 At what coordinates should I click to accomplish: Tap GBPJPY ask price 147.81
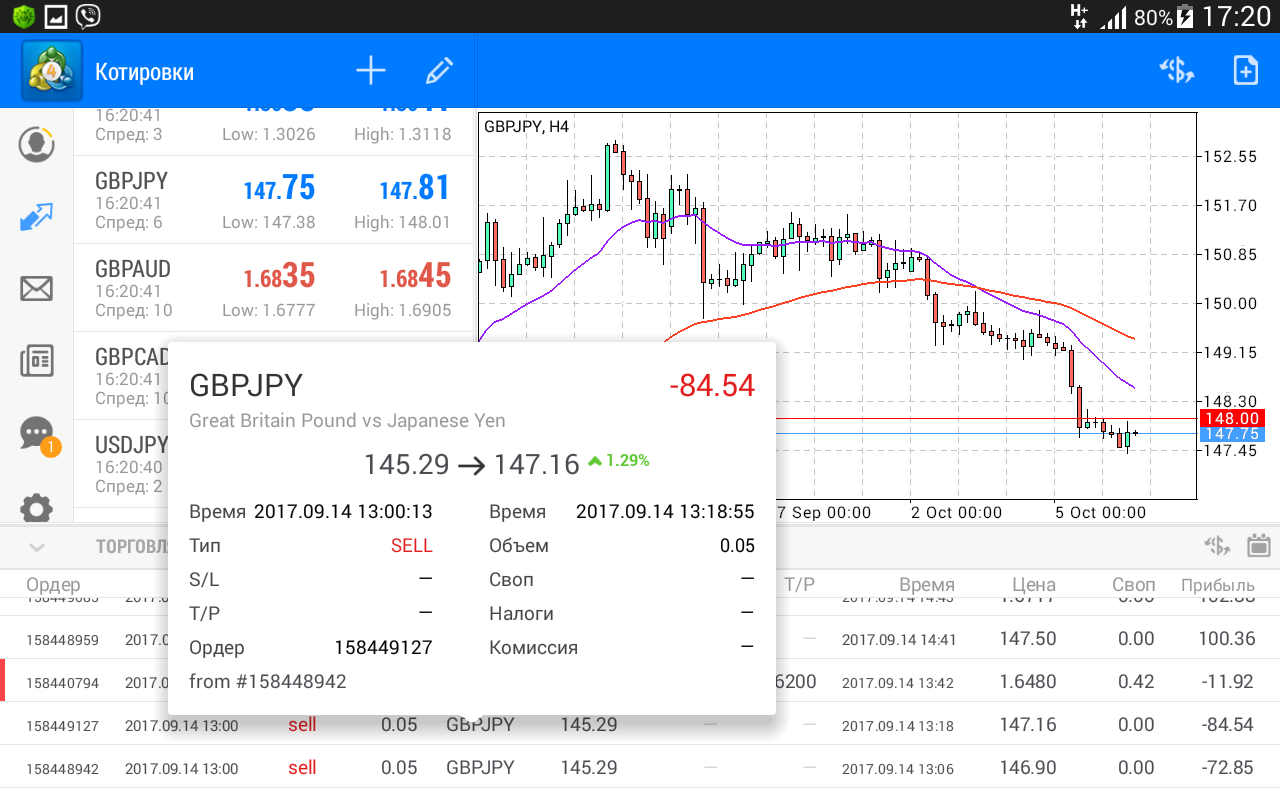[415, 188]
